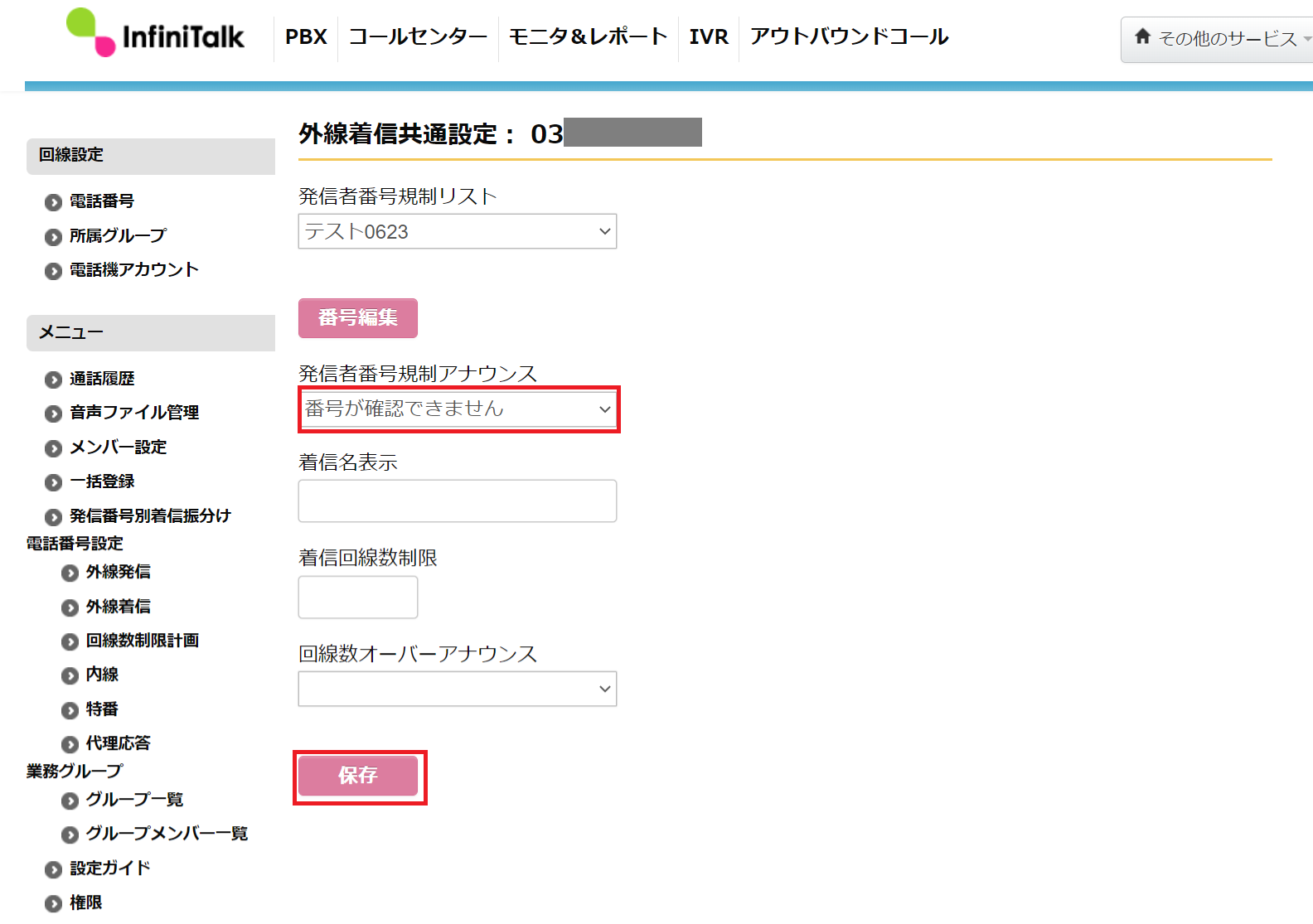The width and height of the screenshot is (1313, 924).
Task: Open the モニタ&レポート menu
Action: (588, 37)
